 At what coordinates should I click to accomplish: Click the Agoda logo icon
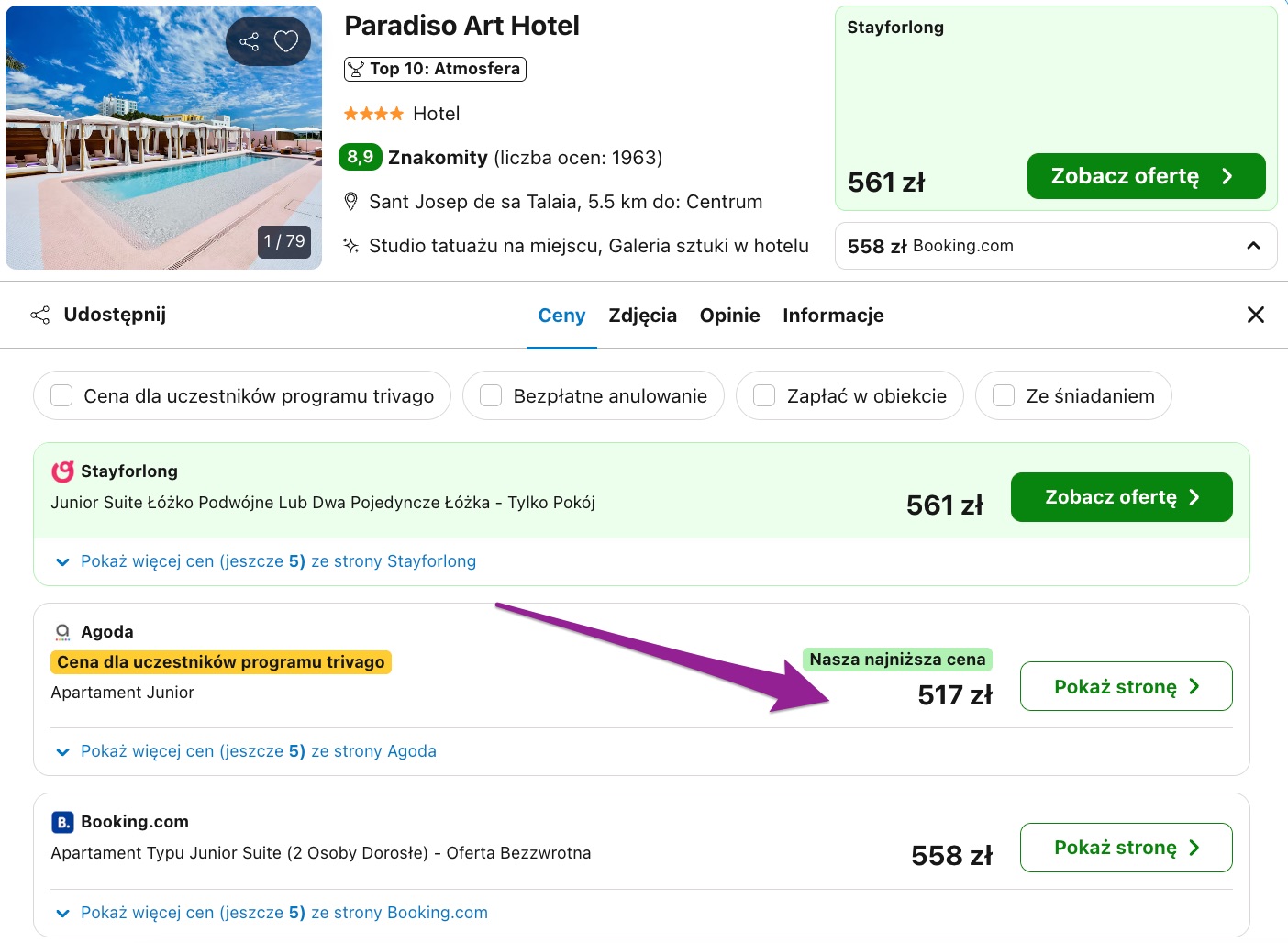pyautogui.click(x=62, y=632)
